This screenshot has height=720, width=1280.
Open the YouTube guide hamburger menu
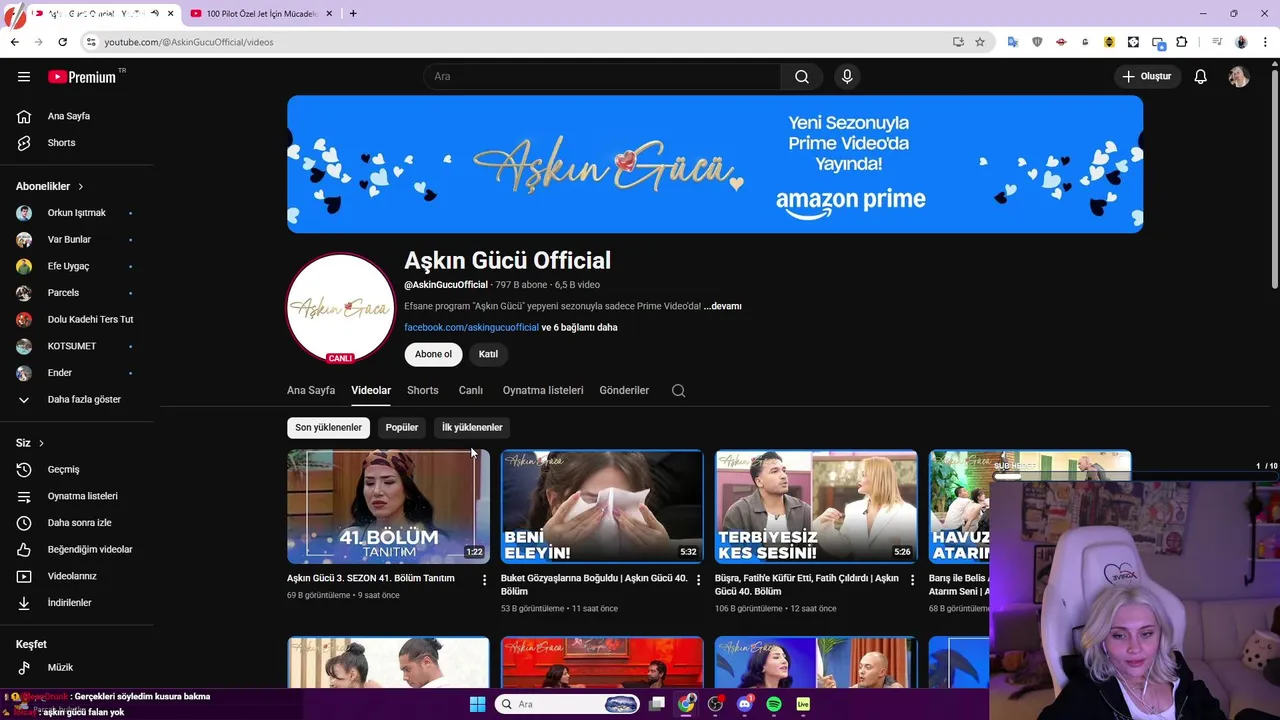[24, 76]
